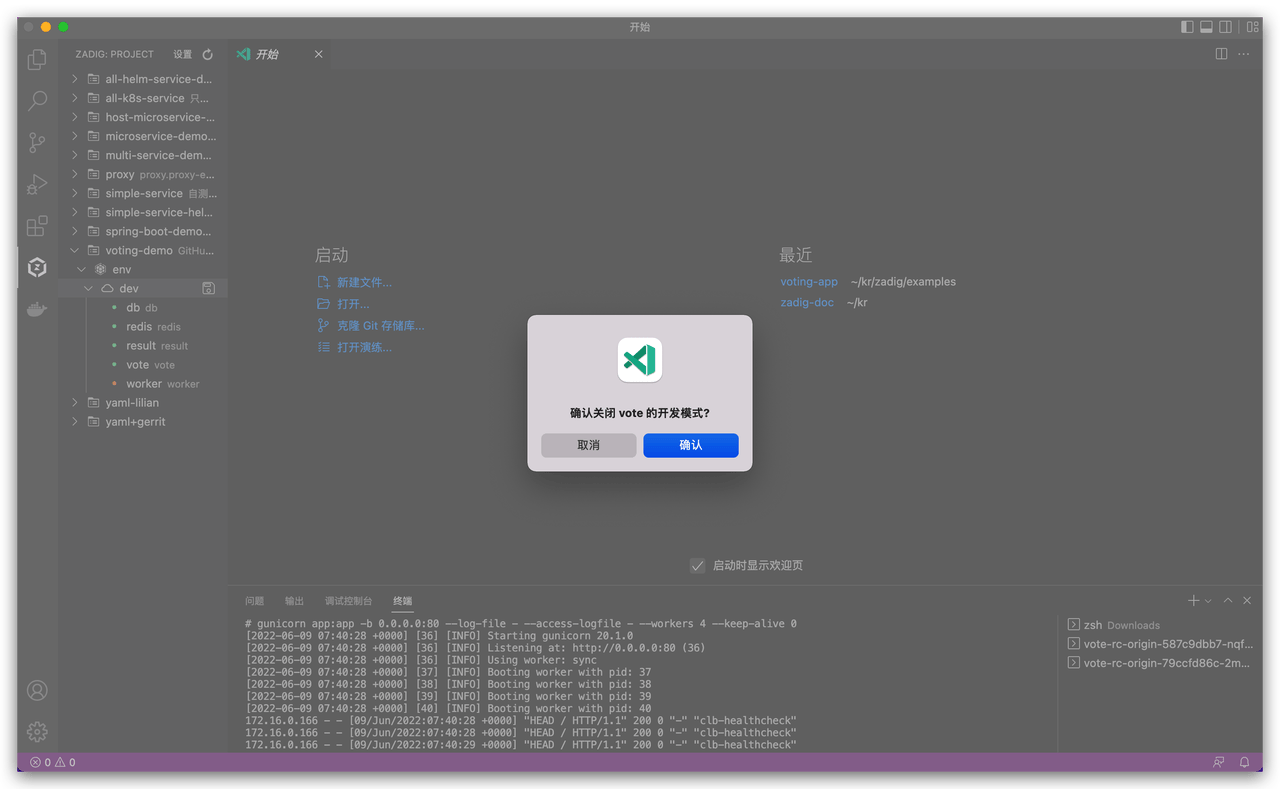Select the 调试控制台 tab
Screen dimensions: 1280x789
pos(350,600)
